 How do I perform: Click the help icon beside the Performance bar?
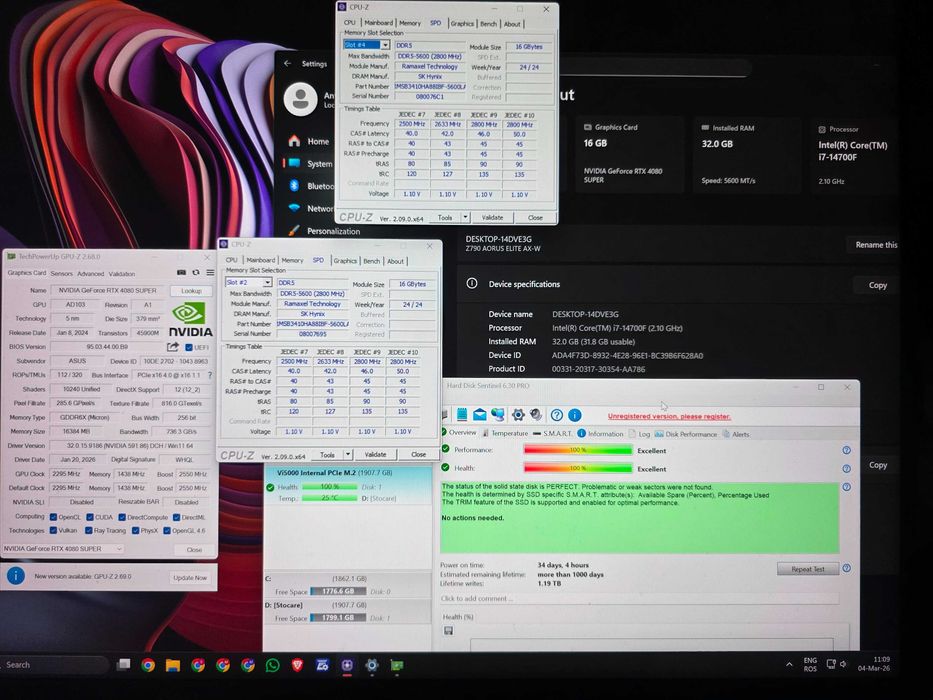pos(847,451)
